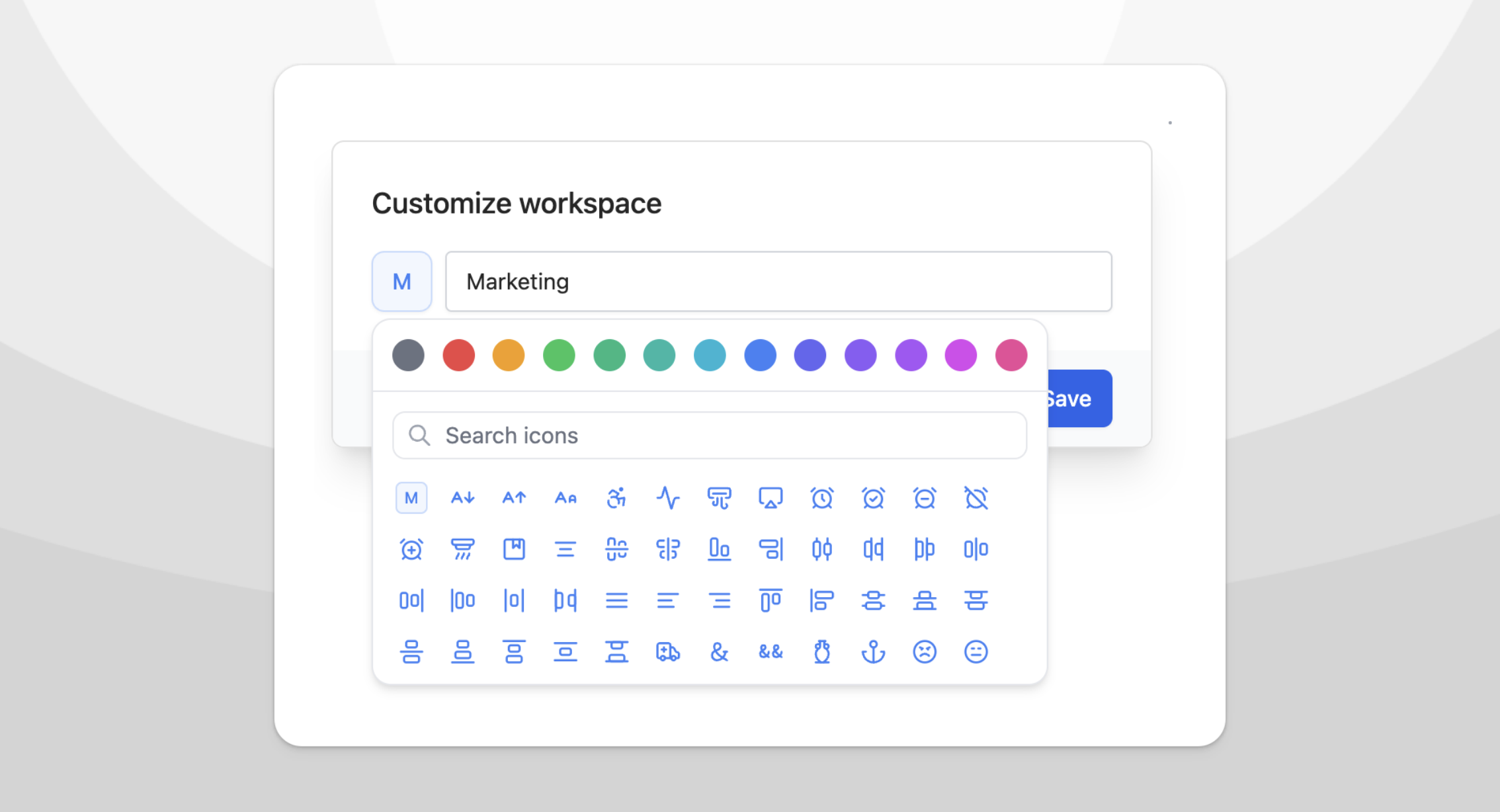Select the double ampersands icon
The height and width of the screenshot is (812, 1500).
[771, 652]
